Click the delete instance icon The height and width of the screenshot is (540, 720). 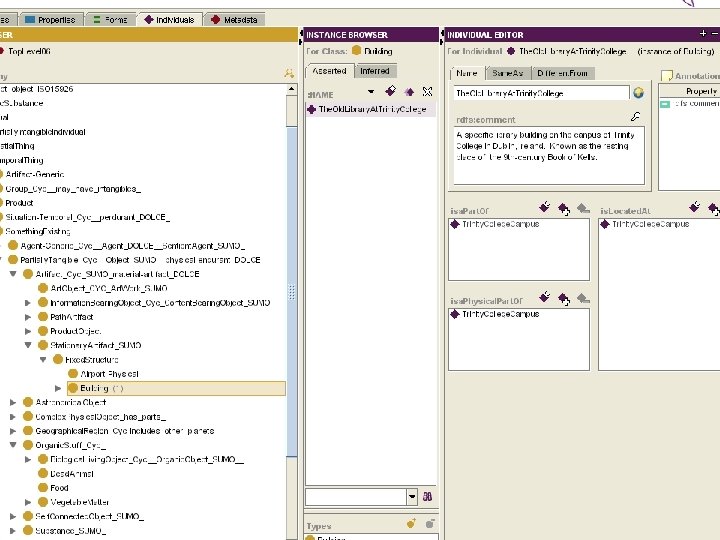[428, 92]
